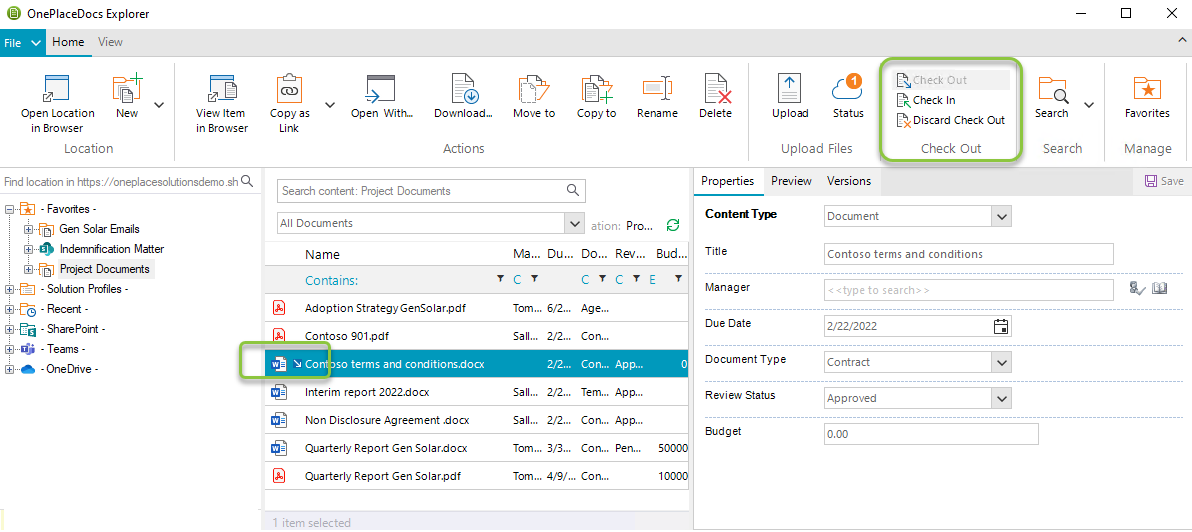Click the find location magnifier icon

[x=248, y=182]
